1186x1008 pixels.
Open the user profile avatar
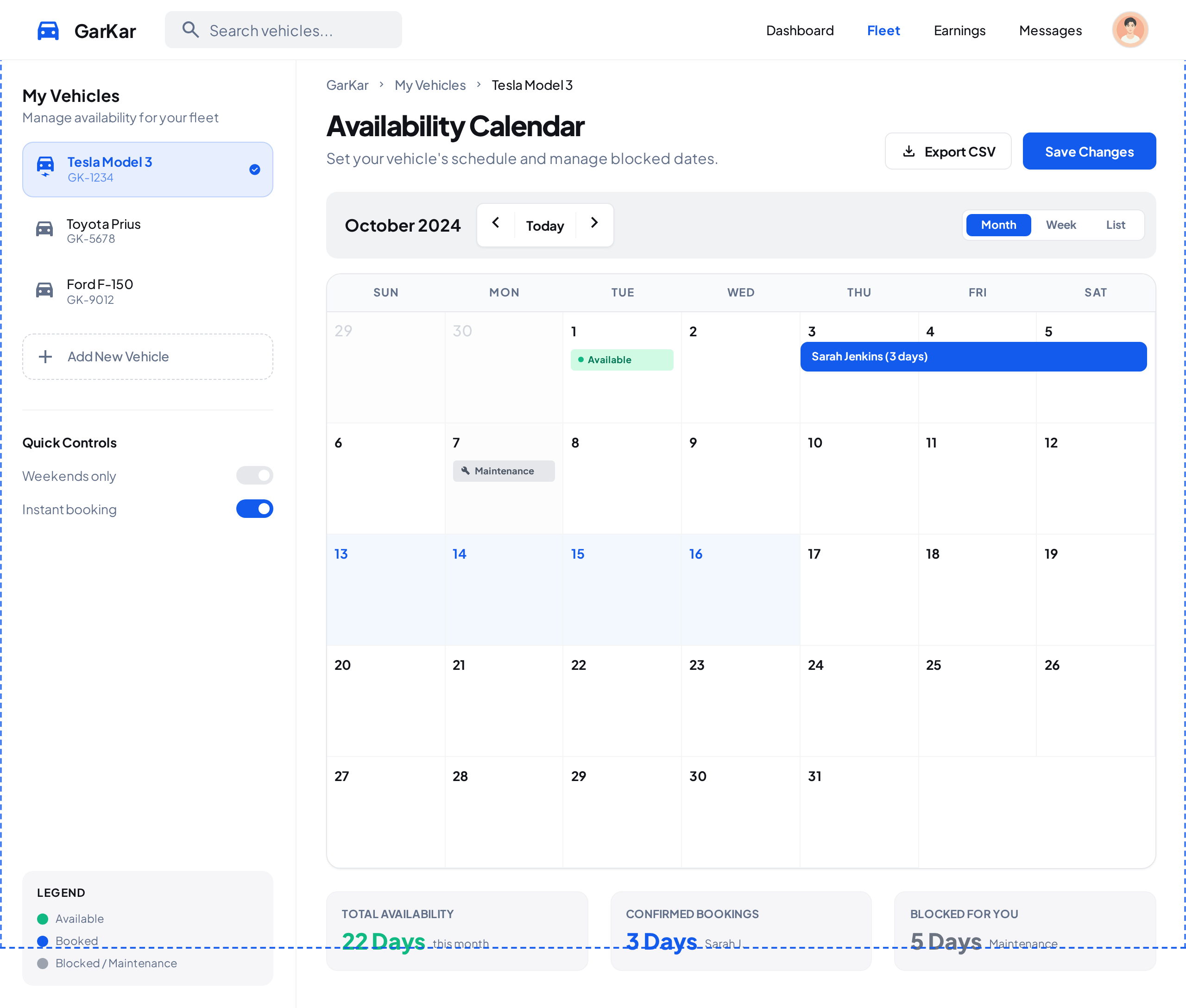pyautogui.click(x=1129, y=30)
